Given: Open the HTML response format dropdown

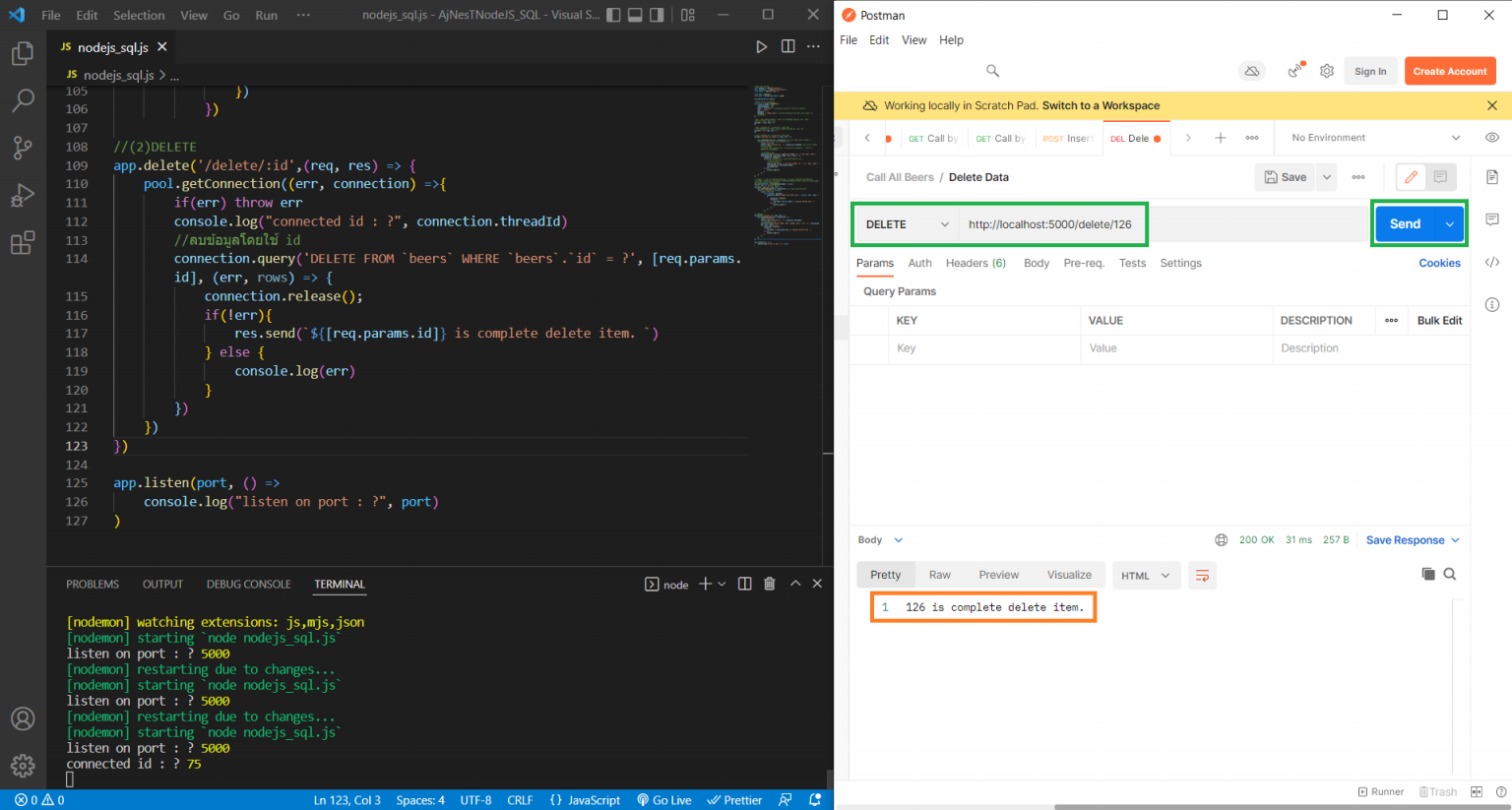Looking at the screenshot, I should 1146,575.
